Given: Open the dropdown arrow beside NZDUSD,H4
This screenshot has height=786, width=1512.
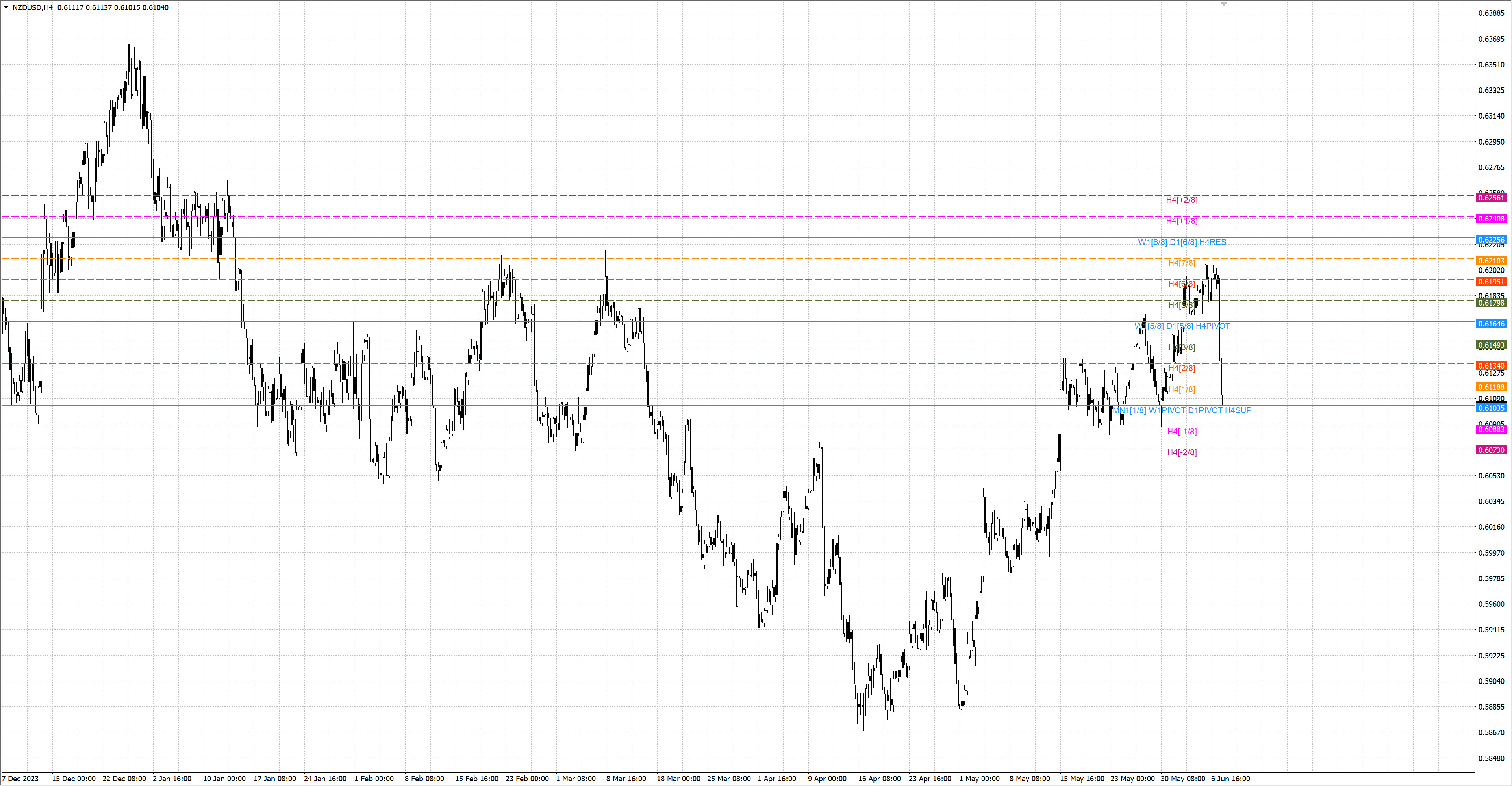Looking at the screenshot, I should tap(6, 7).
